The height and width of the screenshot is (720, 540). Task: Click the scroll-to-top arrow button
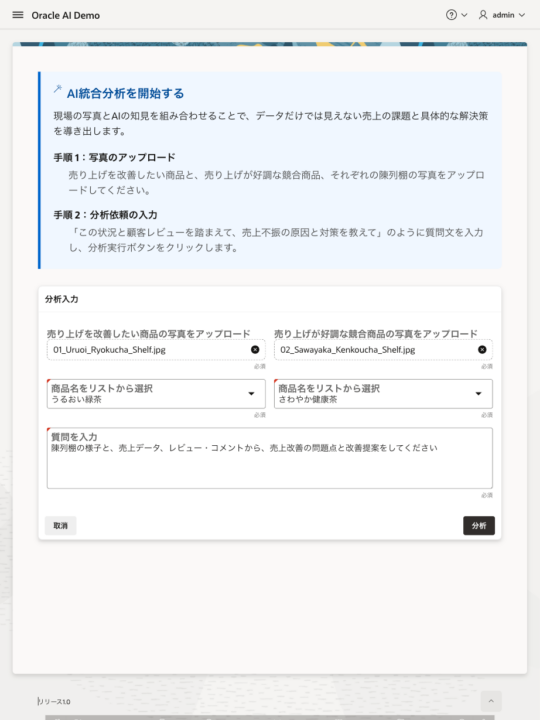(491, 701)
